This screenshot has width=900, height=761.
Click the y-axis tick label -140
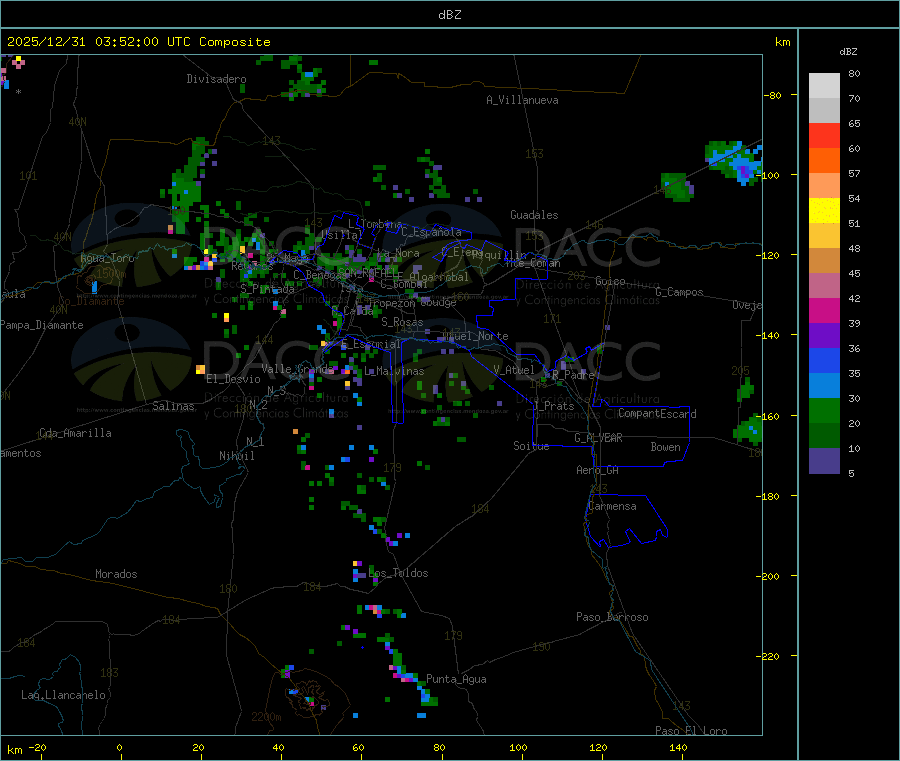coord(769,335)
